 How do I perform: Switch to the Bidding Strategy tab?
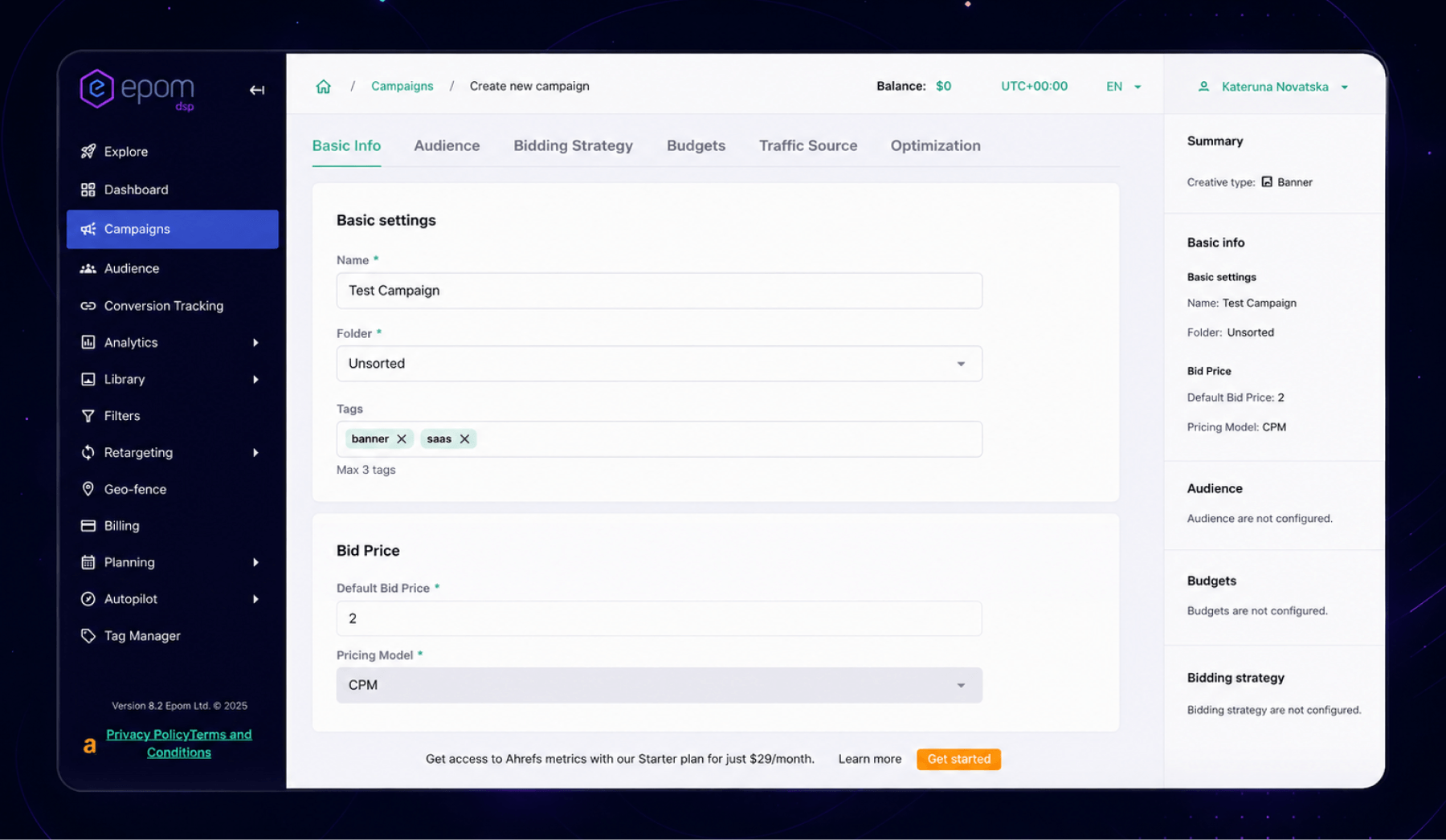click(574, 146)
